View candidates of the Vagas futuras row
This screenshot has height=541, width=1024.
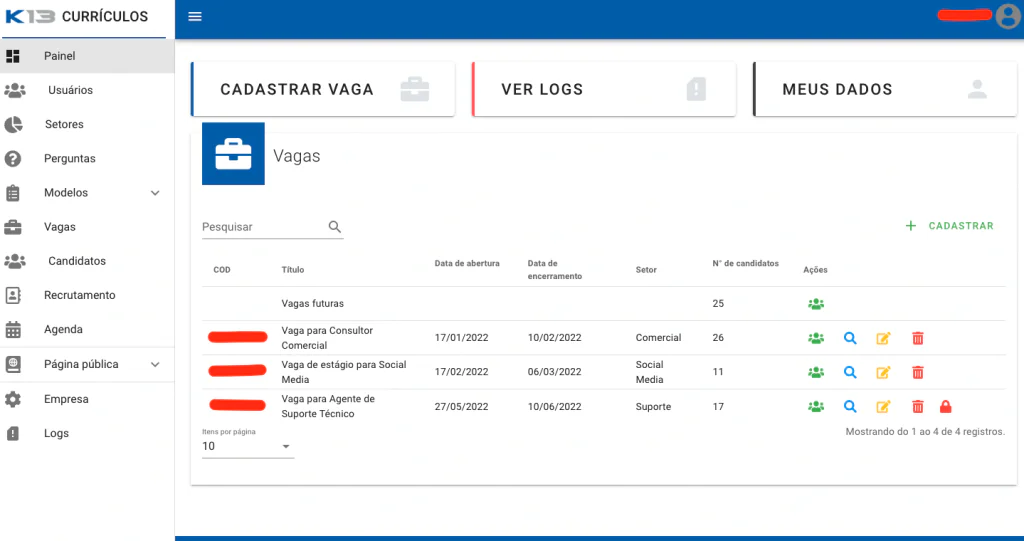coord(816,304)
